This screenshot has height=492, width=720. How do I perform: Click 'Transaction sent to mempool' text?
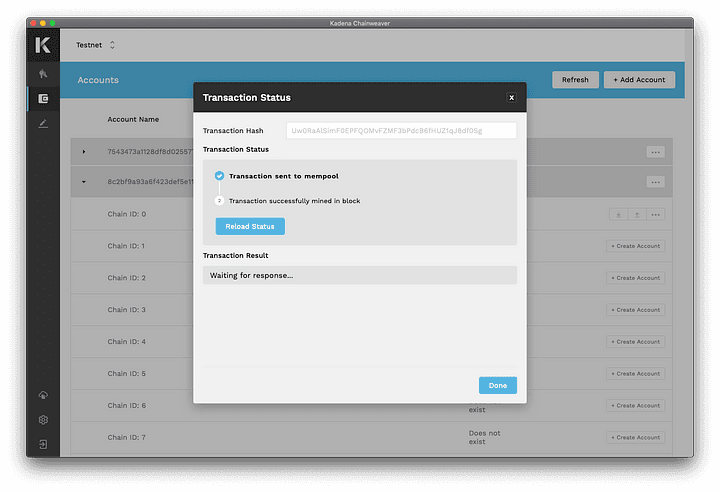coord(284,176)
